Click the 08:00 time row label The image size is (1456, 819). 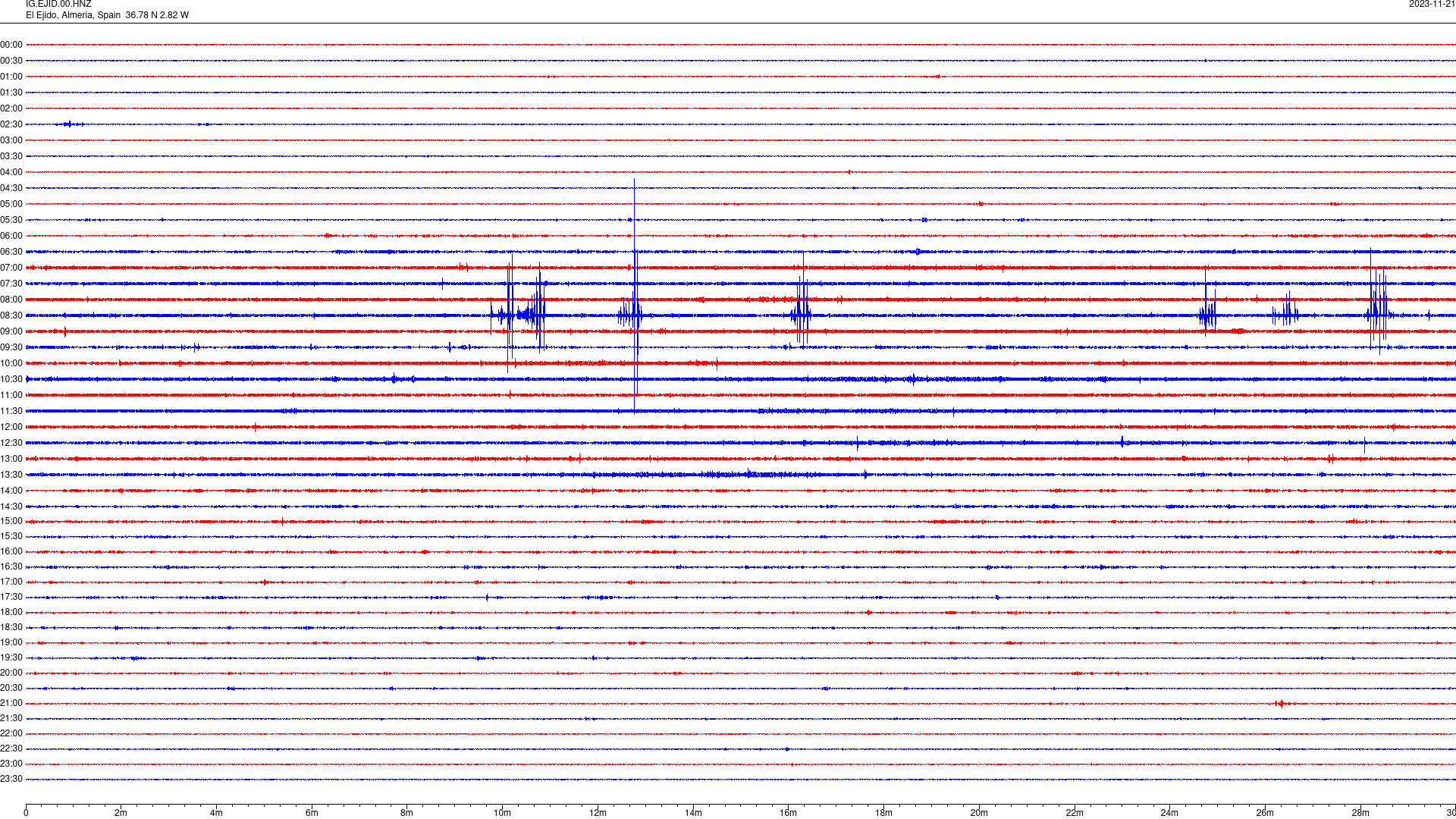pyautogui.click(x=11, y=300)
